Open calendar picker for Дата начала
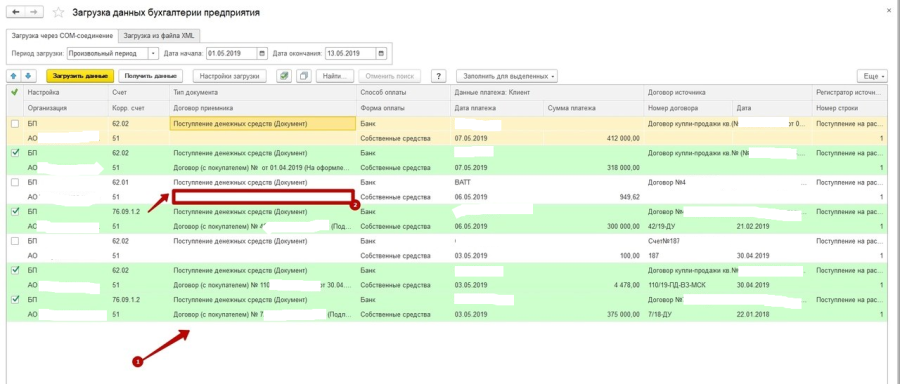900x384 pixels. click(262, 53)
